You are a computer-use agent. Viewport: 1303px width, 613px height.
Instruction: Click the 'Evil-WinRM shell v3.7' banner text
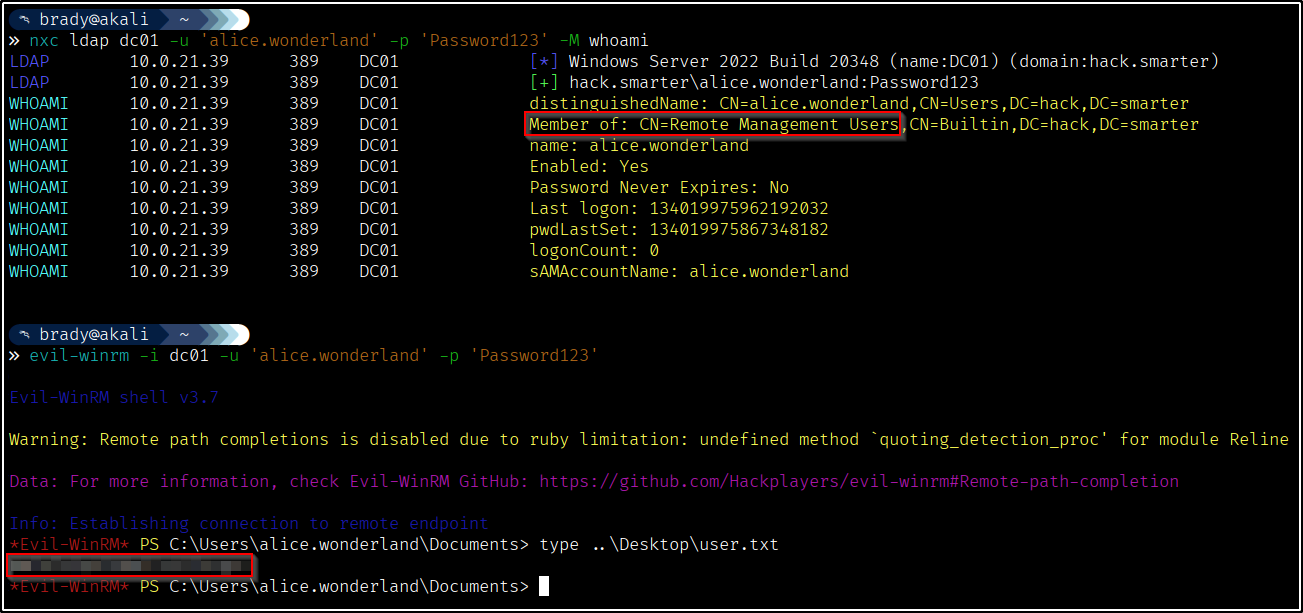coord(113,398)
